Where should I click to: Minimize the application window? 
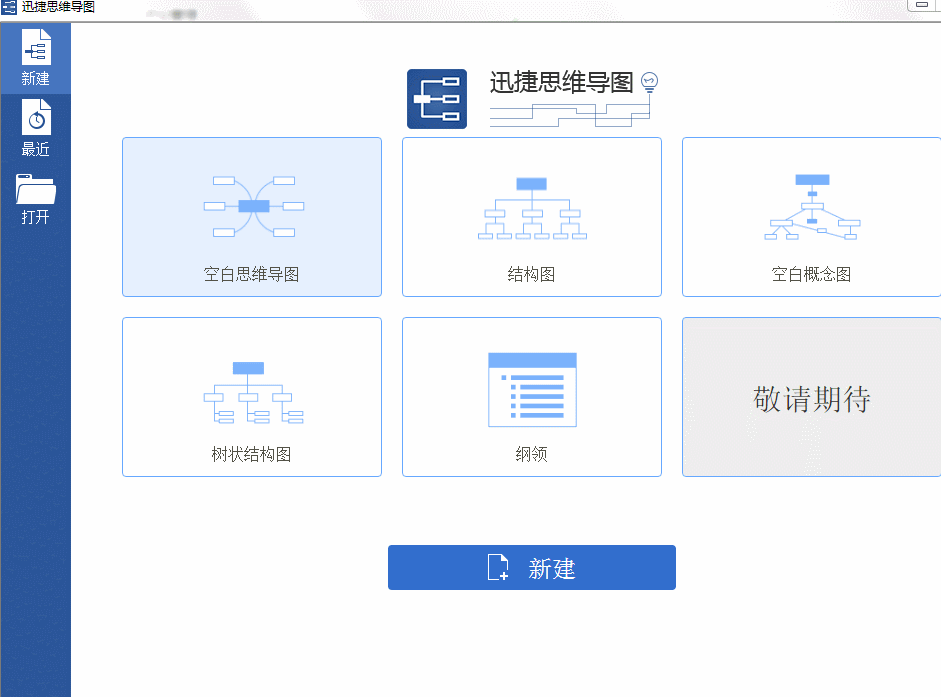(x=922, y=7)
